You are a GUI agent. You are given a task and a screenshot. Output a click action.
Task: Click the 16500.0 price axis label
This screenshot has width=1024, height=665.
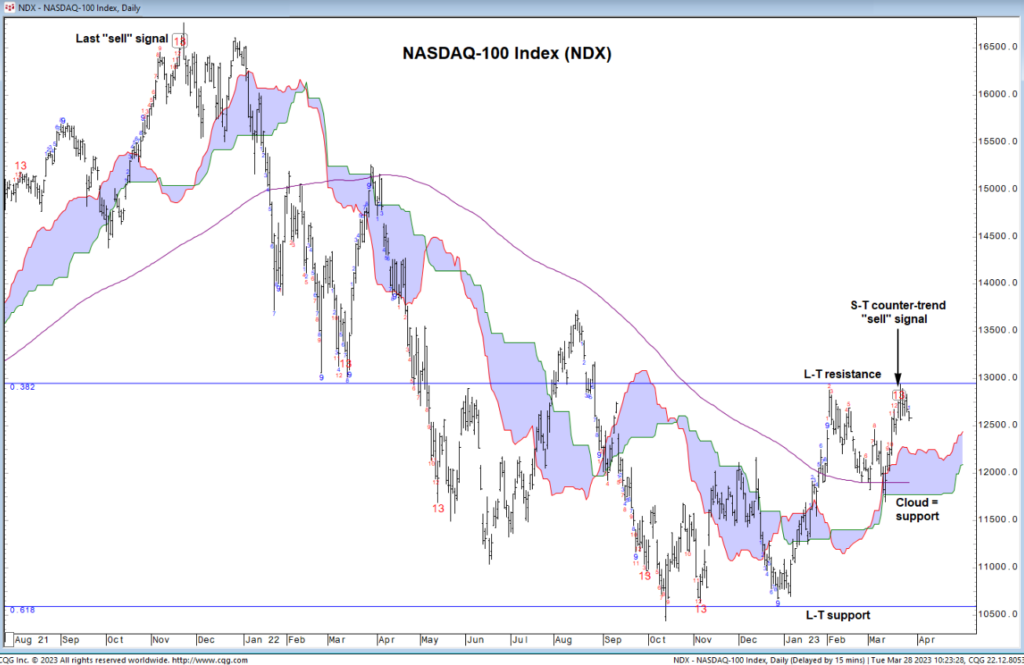997,47
